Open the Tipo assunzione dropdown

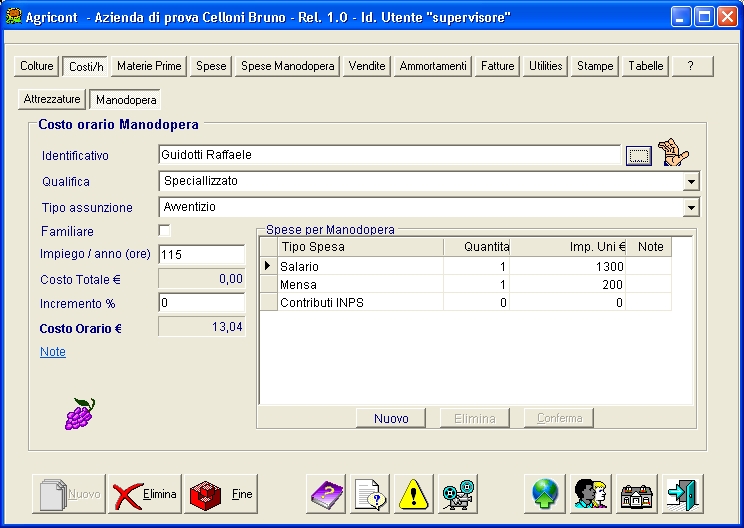pyautogui.click(x=690, y=207)
